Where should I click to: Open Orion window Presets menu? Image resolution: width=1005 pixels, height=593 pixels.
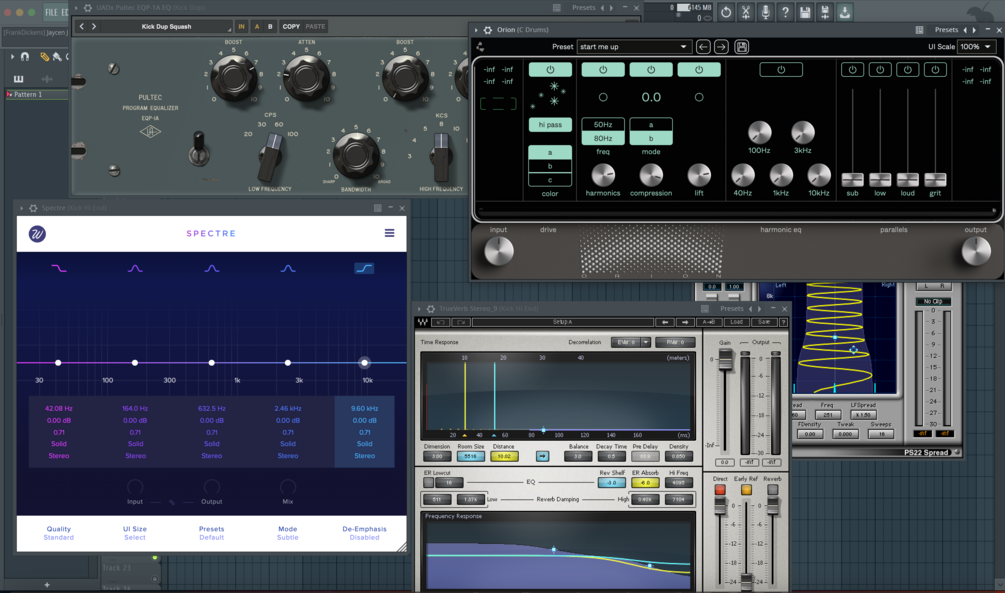click(946, 29)
